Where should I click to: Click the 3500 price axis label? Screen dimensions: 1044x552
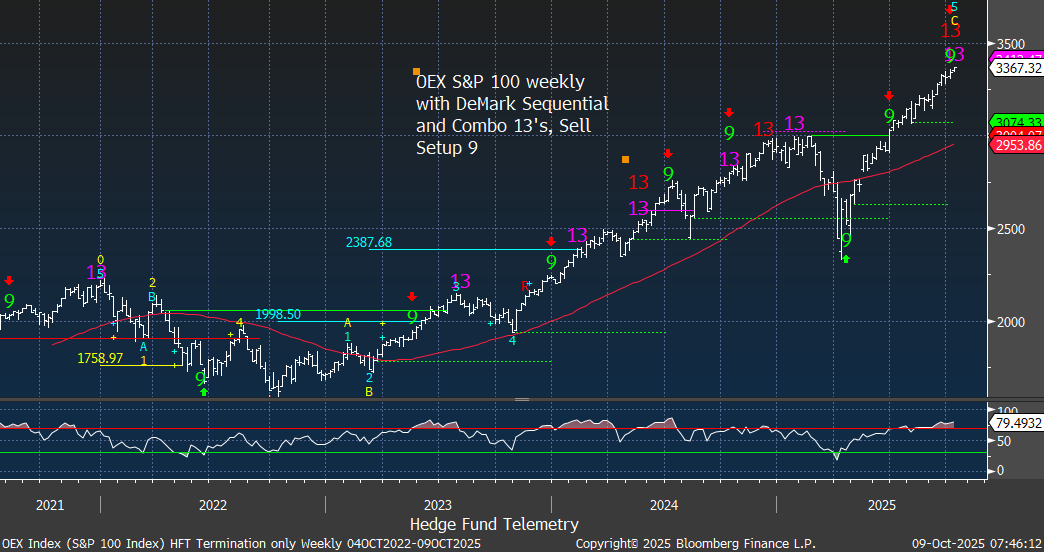1012,44
